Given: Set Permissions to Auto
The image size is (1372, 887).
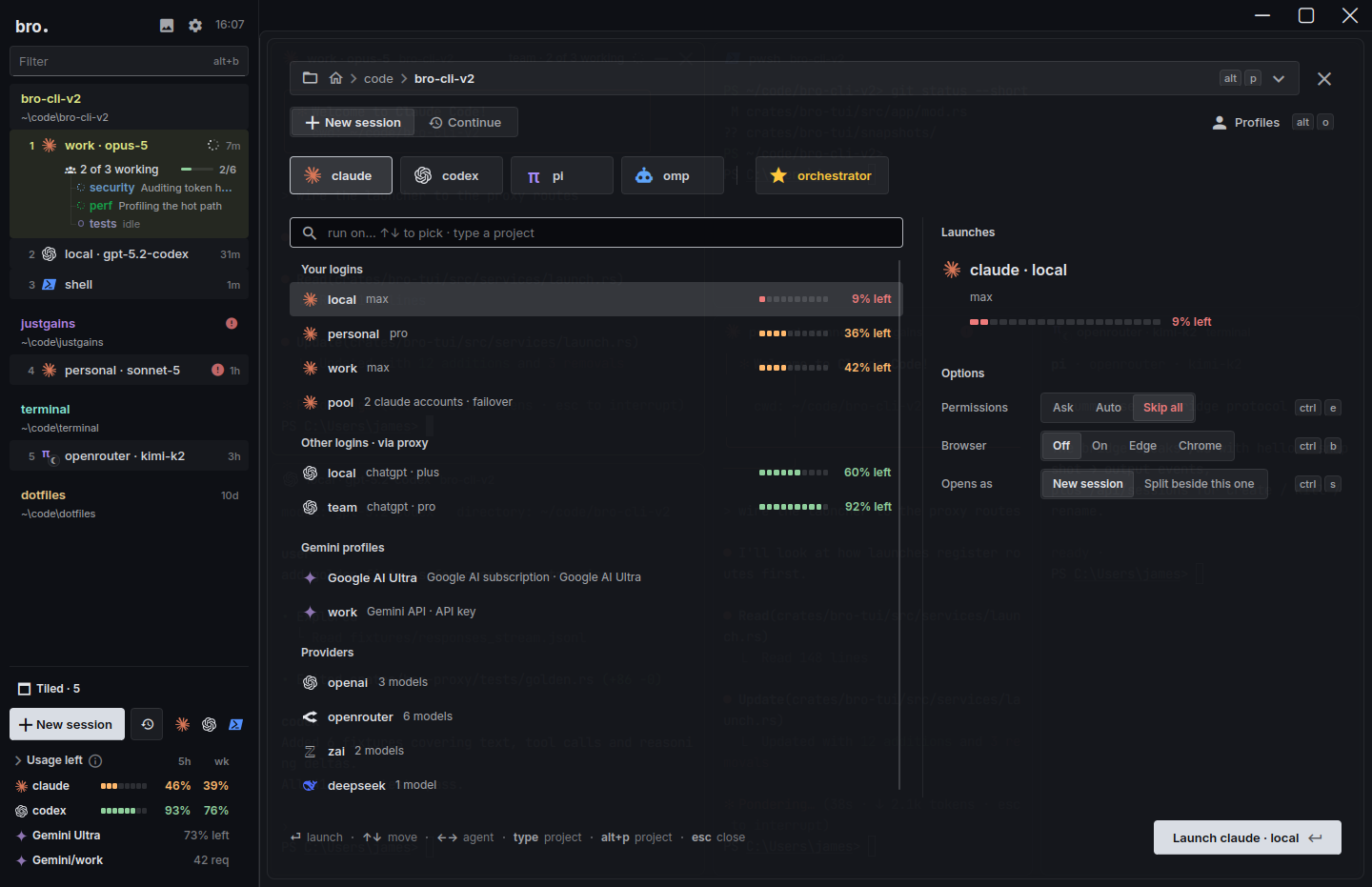Looking at the screenshot, I should [1108, 408].
